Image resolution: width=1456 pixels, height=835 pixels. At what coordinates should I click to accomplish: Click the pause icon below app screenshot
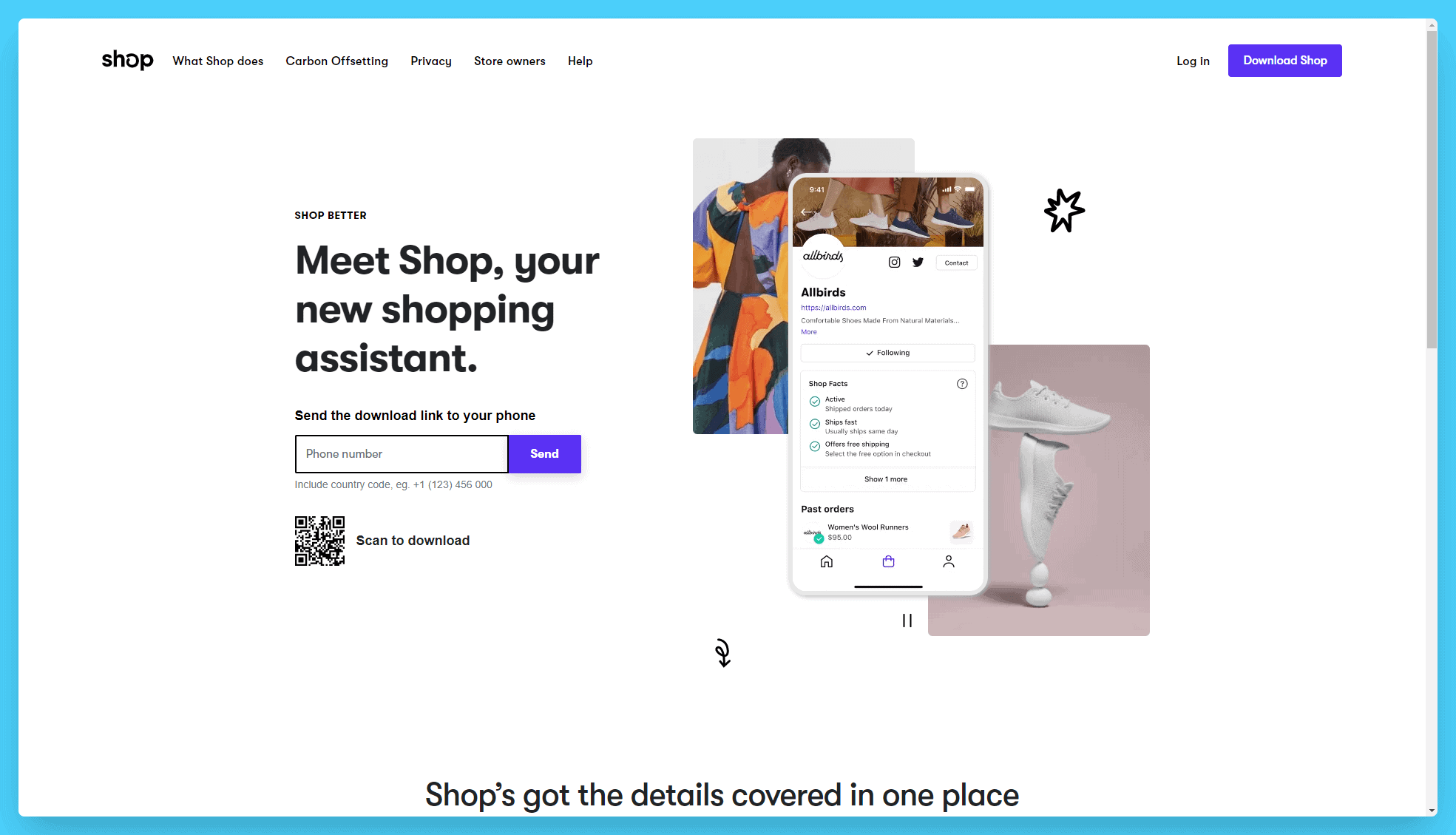pos(907,620)
